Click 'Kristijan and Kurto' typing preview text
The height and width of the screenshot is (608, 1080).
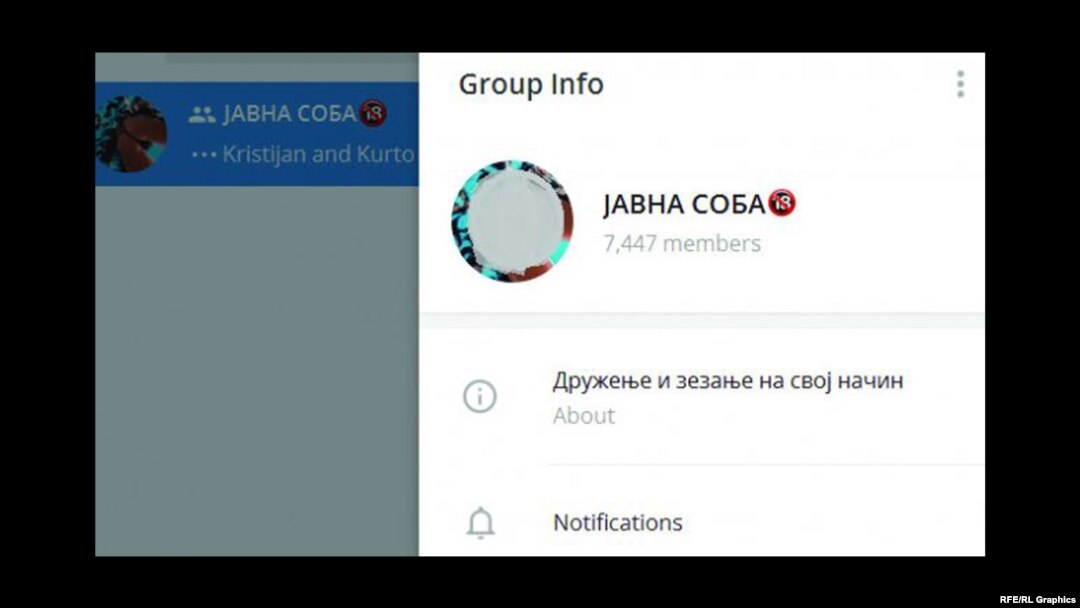(x=318, y=154)
